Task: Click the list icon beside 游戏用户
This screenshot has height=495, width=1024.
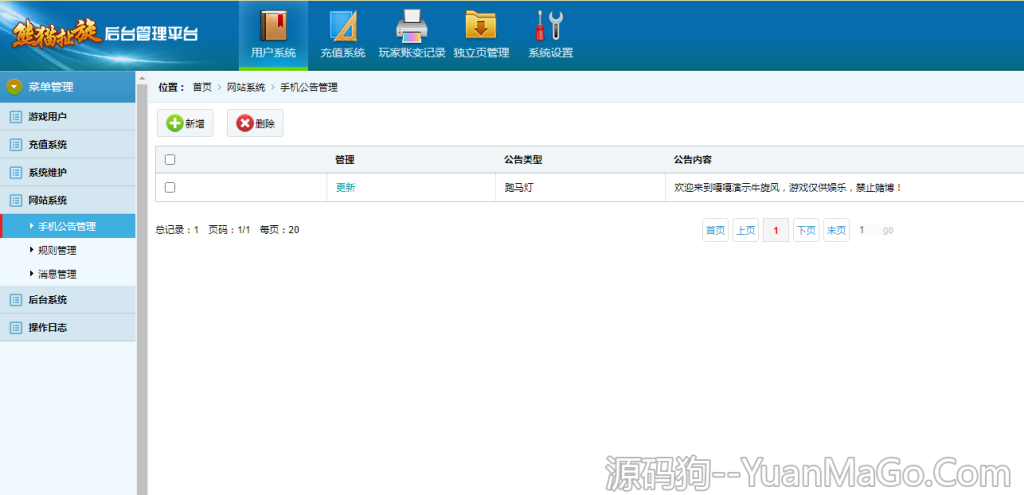Action: (x=16, y=117)
